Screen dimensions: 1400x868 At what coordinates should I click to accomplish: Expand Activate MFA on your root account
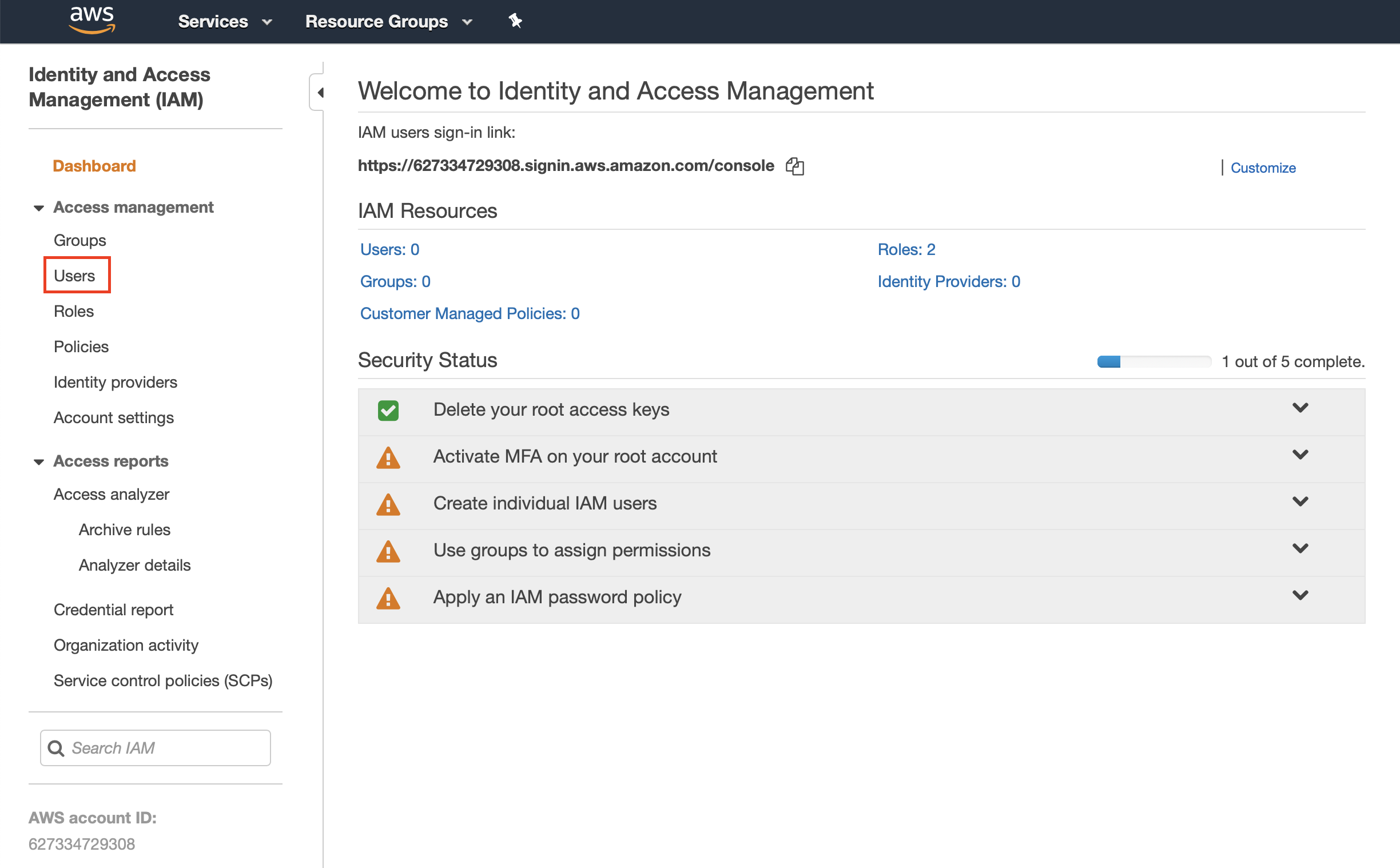tap(1300, 455)
